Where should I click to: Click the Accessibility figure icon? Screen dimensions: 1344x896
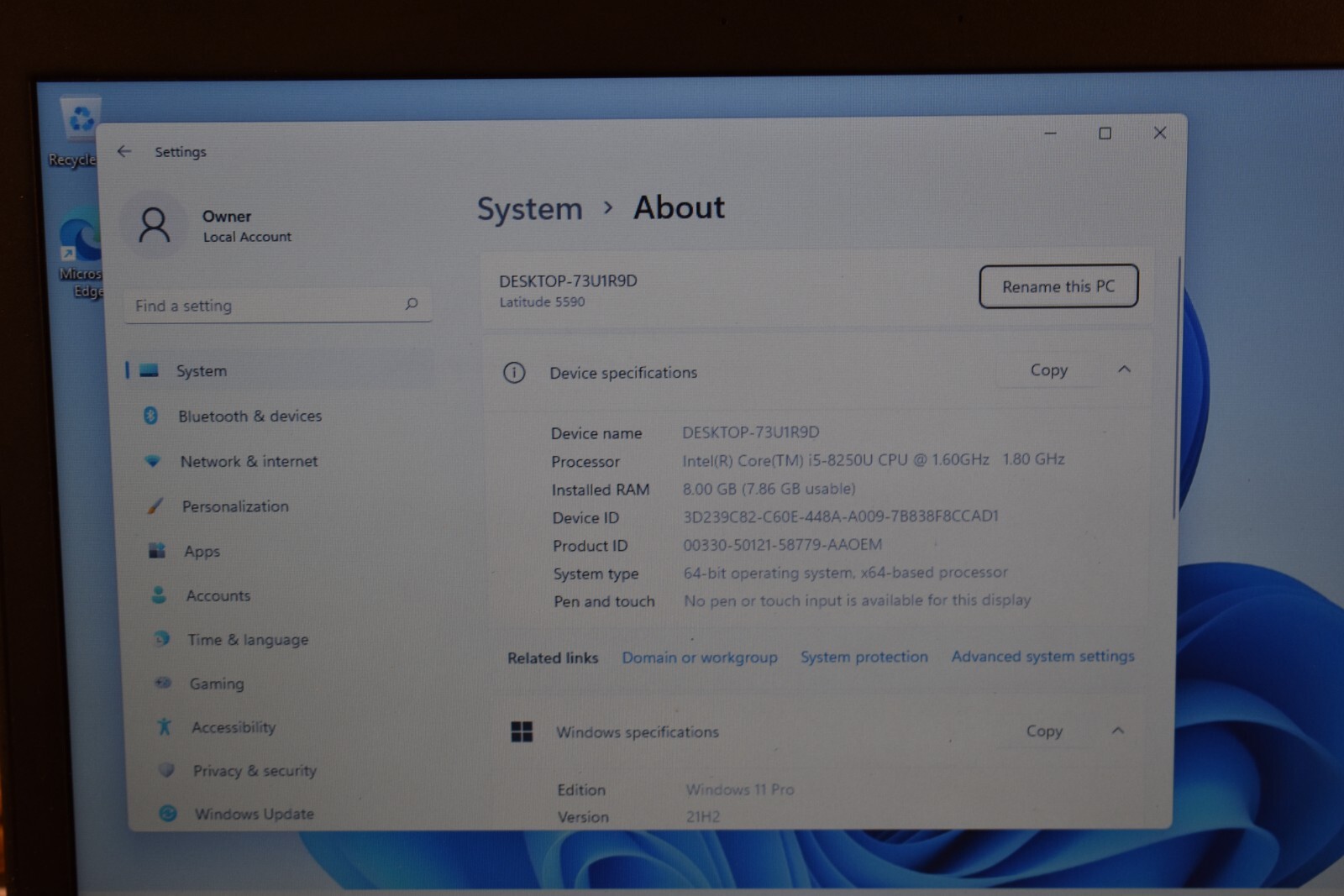coord(165,726)
